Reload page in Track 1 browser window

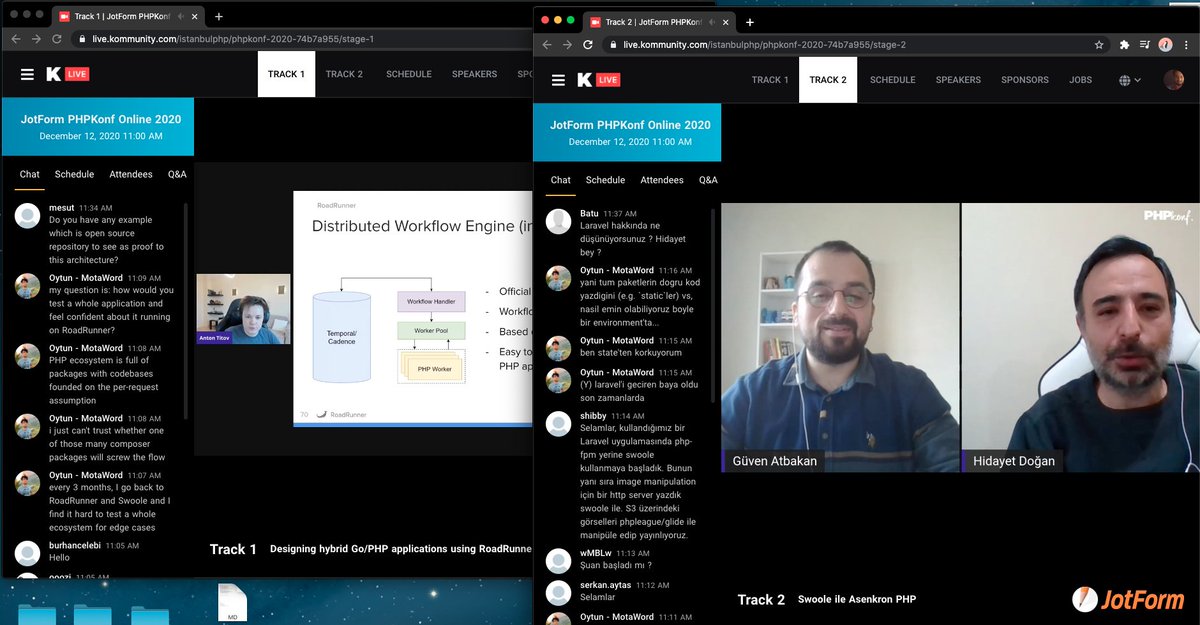pyautogui.click(x=58, y=38)
